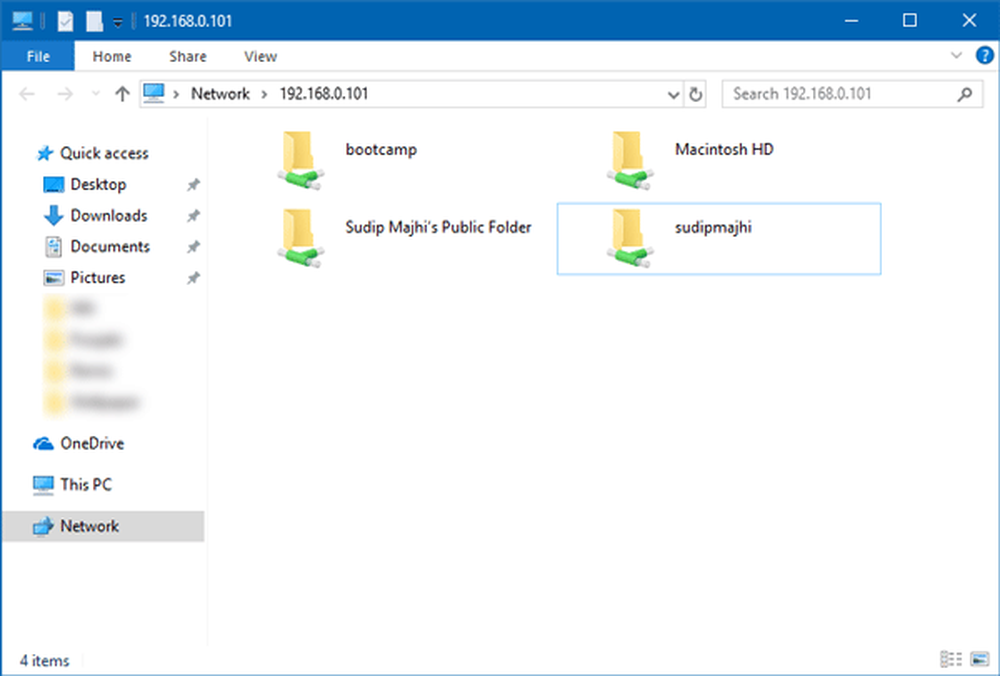Go up one level with Up arrow

(x=122, y=94)
